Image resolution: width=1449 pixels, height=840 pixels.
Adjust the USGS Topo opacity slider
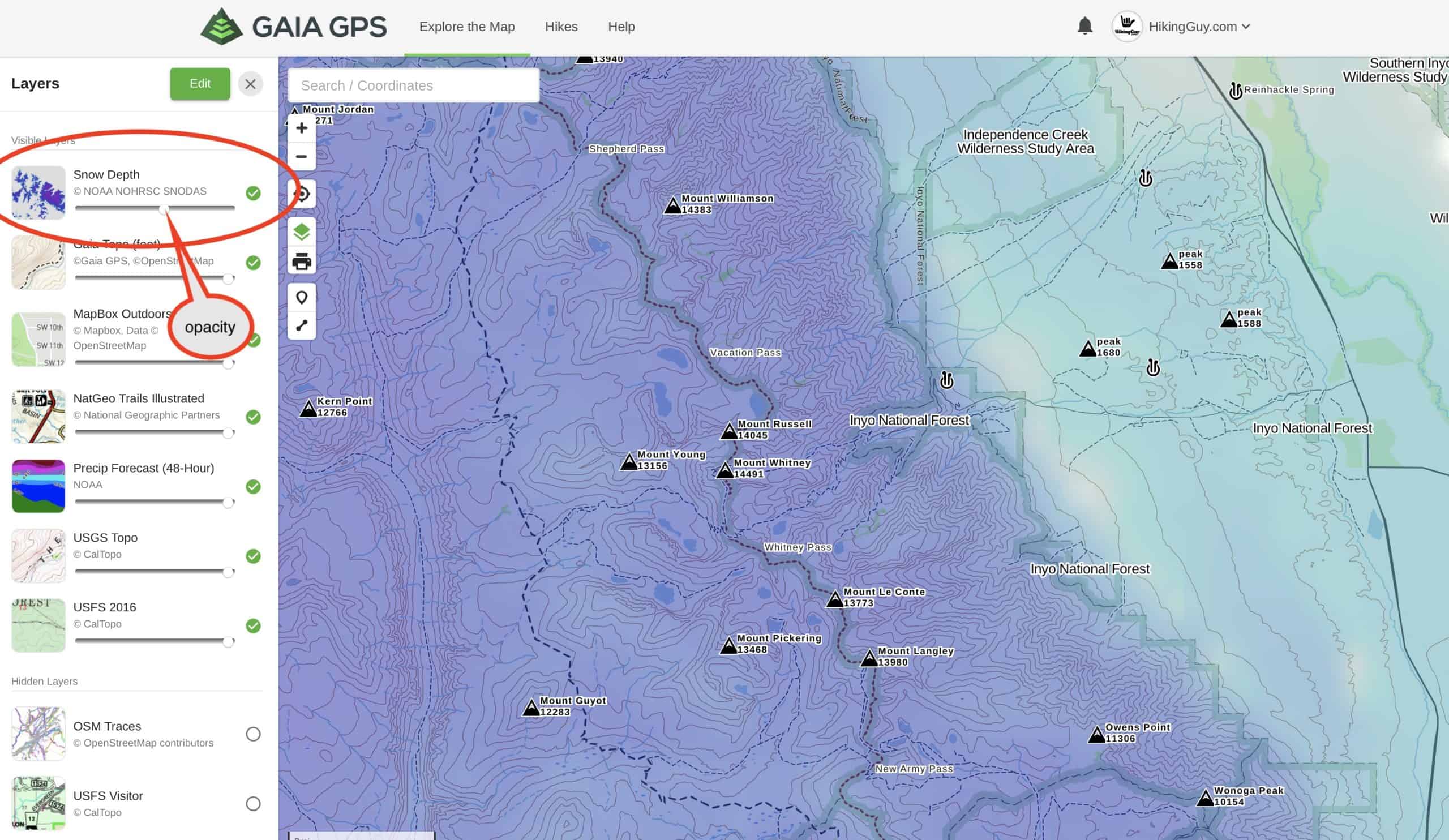(228, 572)
